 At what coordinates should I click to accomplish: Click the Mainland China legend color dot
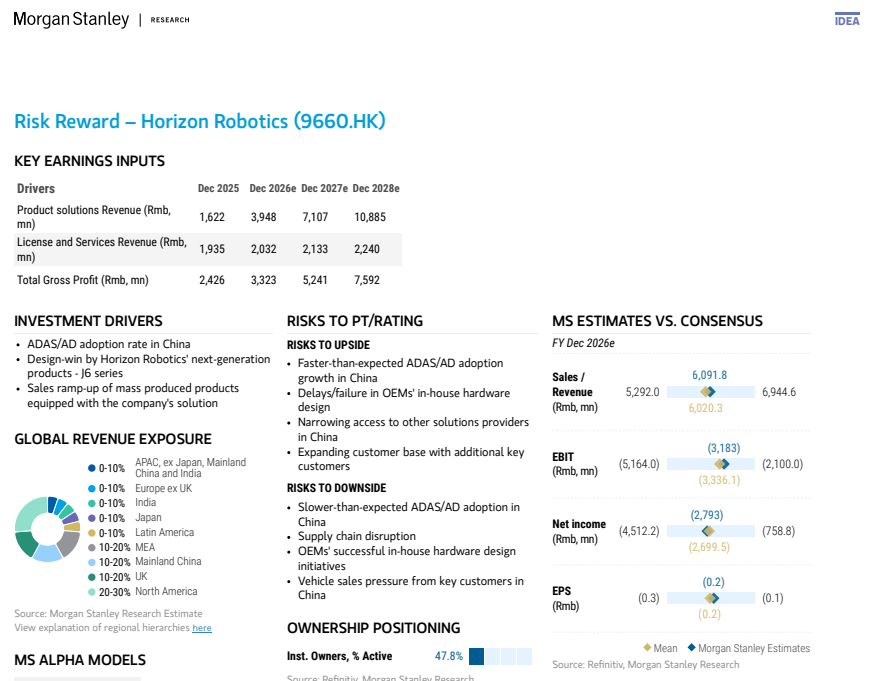92,562
